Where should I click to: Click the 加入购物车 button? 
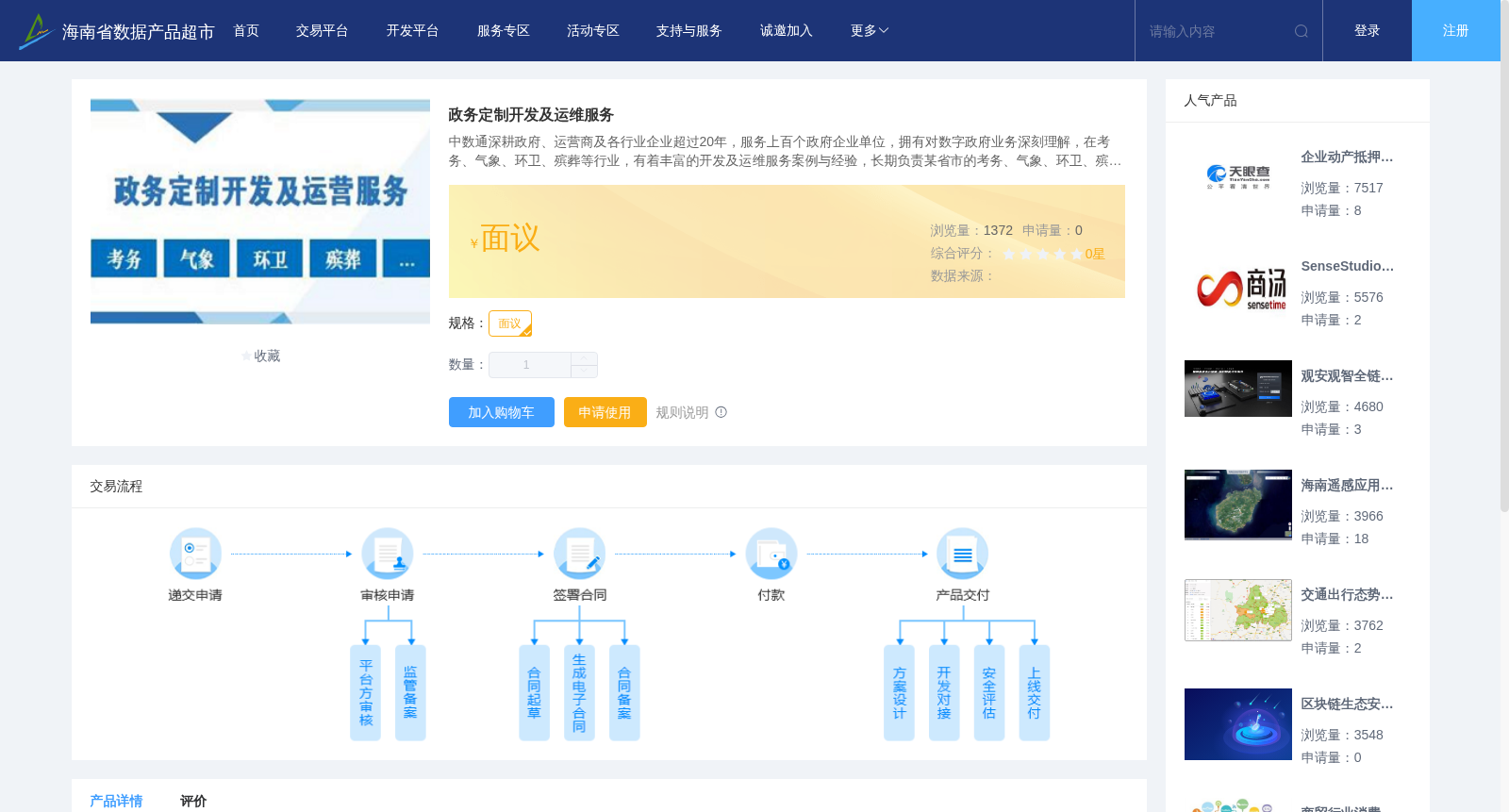[502, 412]
